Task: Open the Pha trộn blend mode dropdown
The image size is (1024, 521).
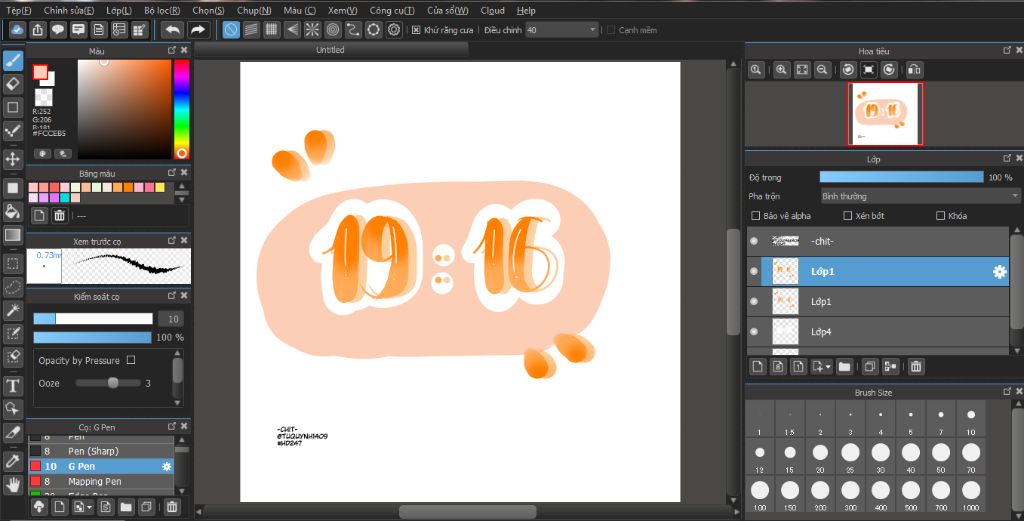Action: point(919,196)
